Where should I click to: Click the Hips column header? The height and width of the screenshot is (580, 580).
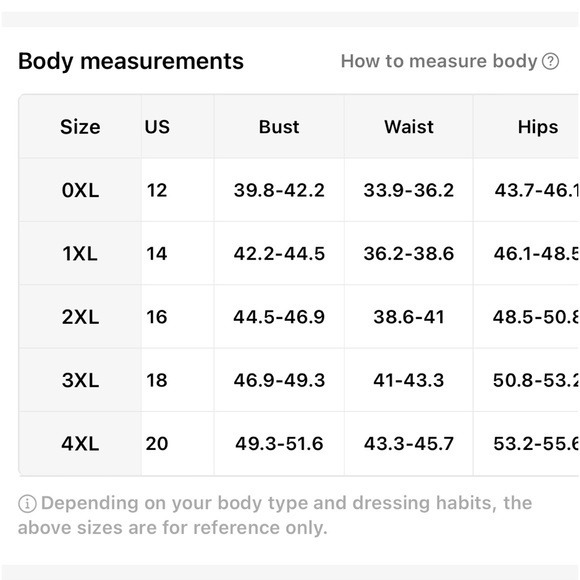[538, 127]
